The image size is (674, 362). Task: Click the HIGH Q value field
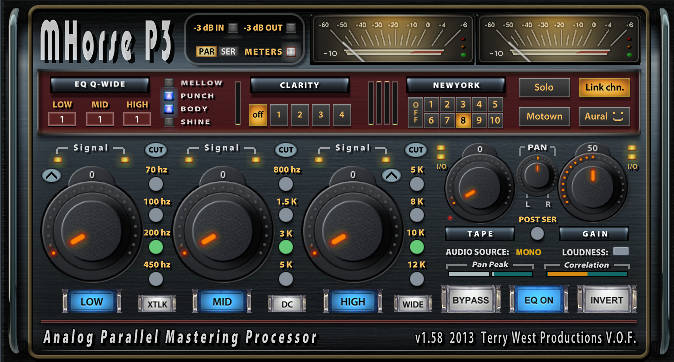(137, 119)
